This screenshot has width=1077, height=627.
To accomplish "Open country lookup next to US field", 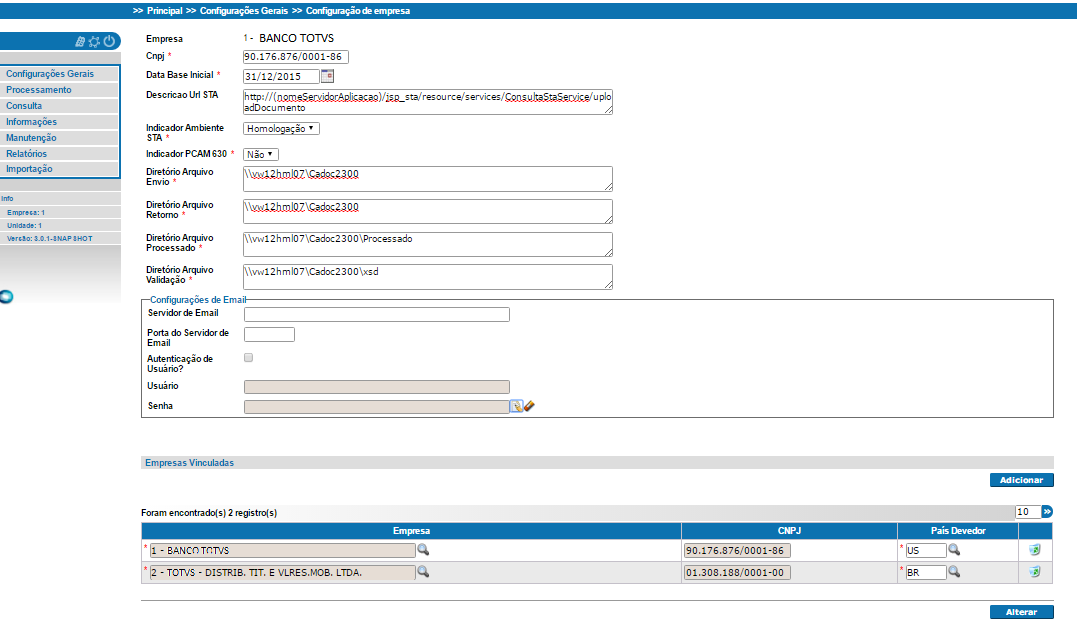I will tap(954, 549).
